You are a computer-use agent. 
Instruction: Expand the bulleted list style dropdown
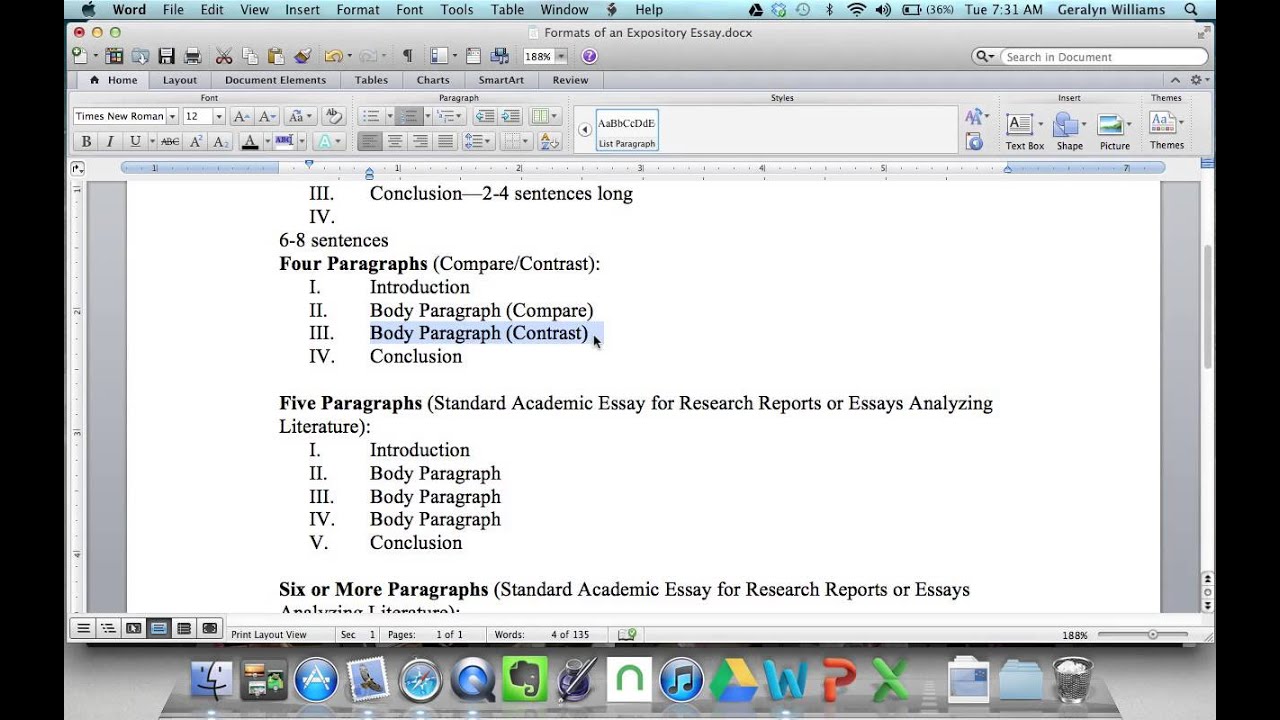pos(388,117)
